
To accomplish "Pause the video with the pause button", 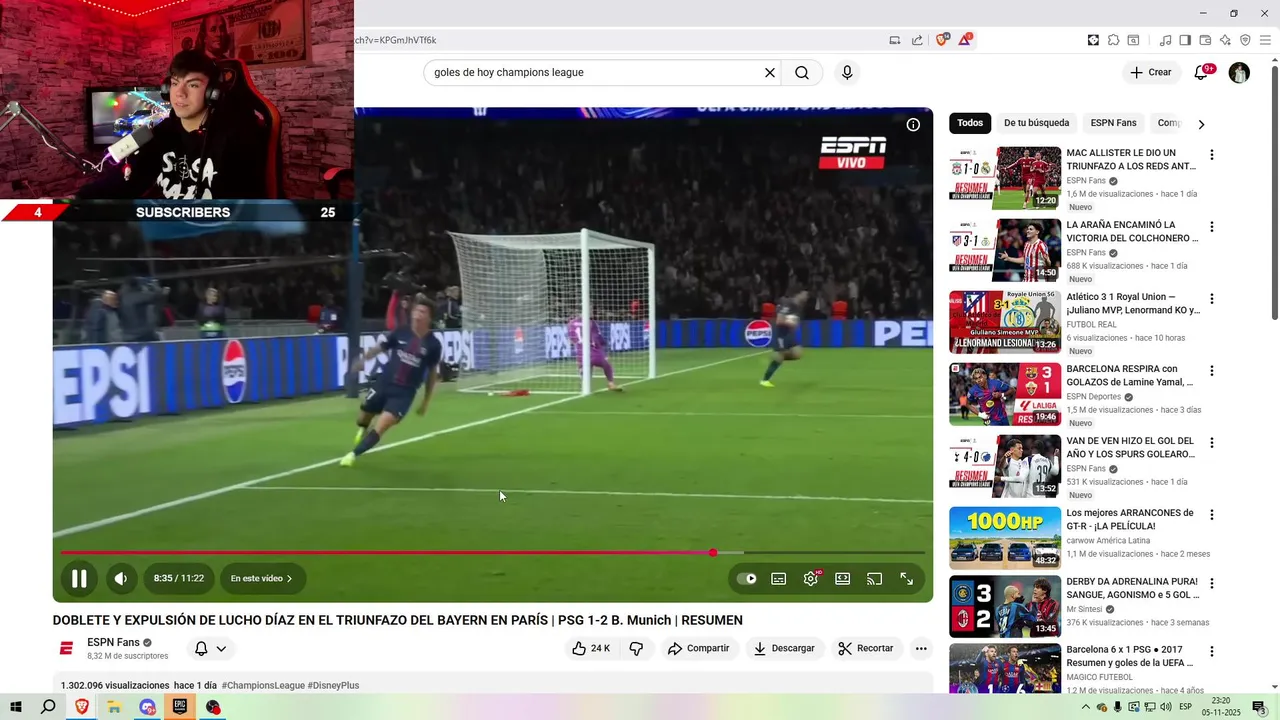I will click(x=78, y=578).
